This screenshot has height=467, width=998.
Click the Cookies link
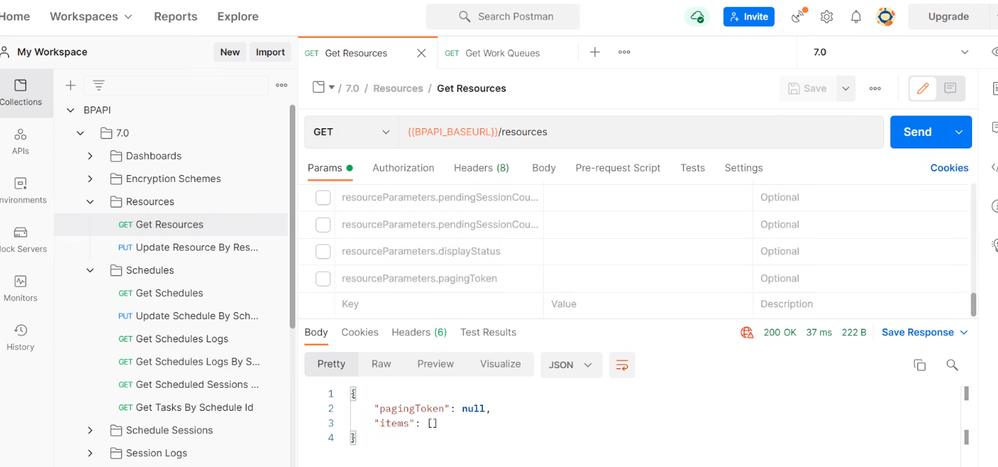(949, 168)
